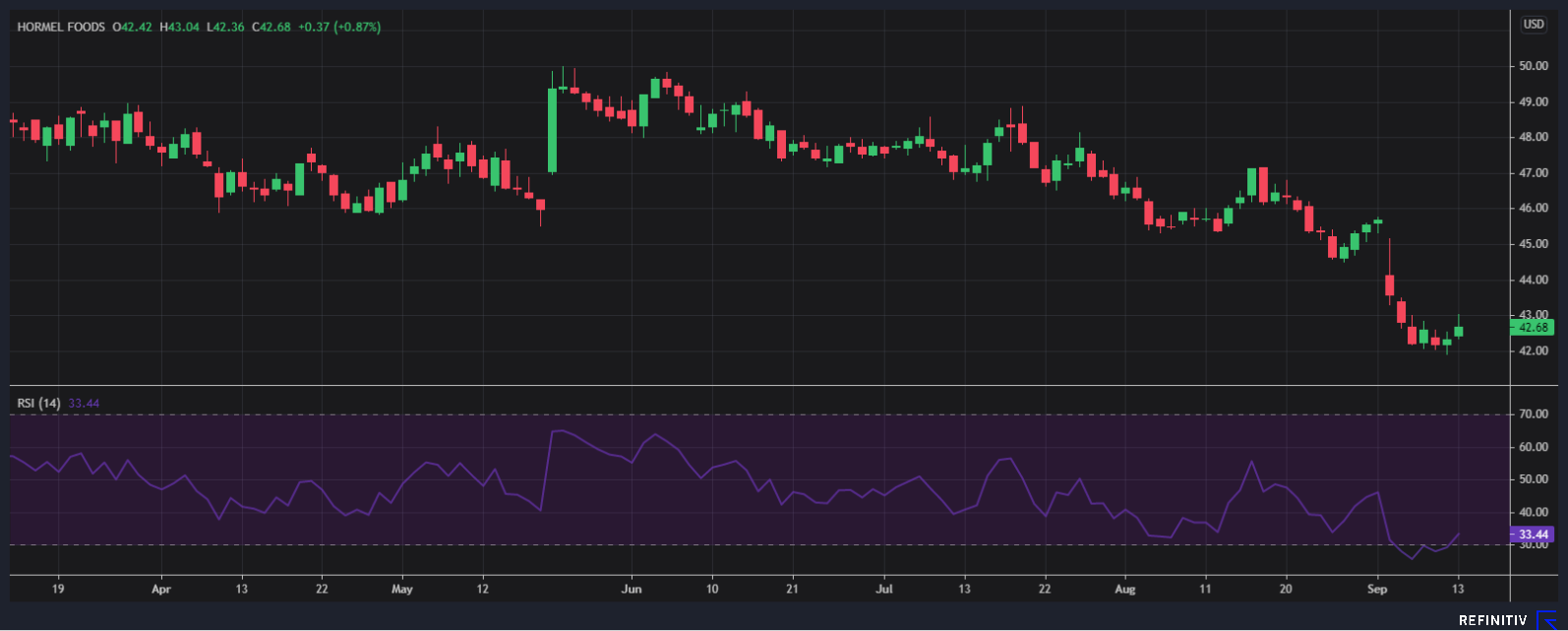
Task: Click the close value C42.68
Action: point(271,27)
